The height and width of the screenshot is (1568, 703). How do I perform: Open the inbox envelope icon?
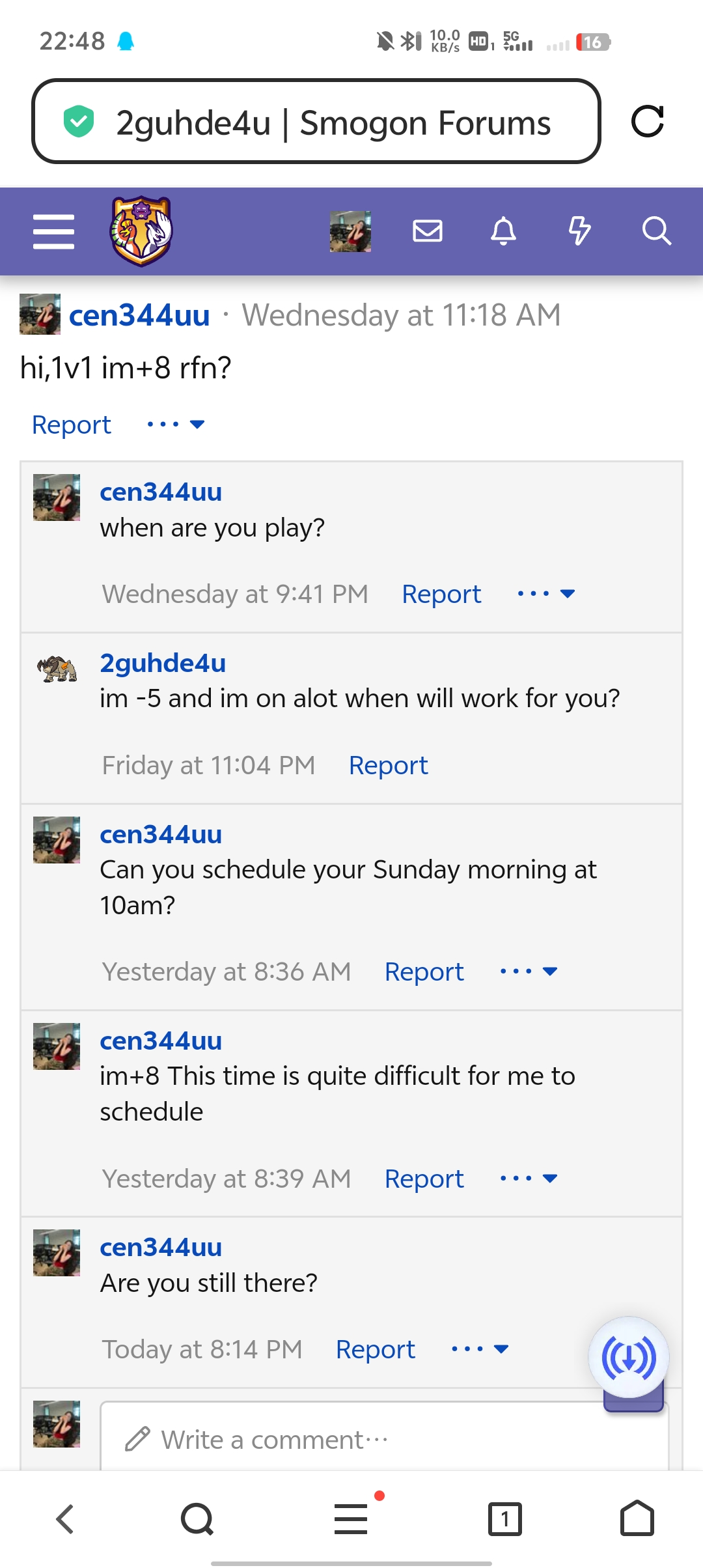(x=428, y=231)
